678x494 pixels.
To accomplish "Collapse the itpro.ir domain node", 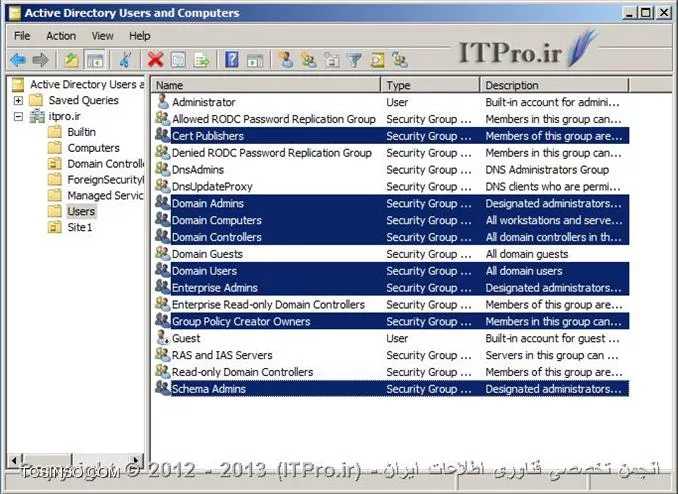I will pyautogui.click(x=18, y=116).
